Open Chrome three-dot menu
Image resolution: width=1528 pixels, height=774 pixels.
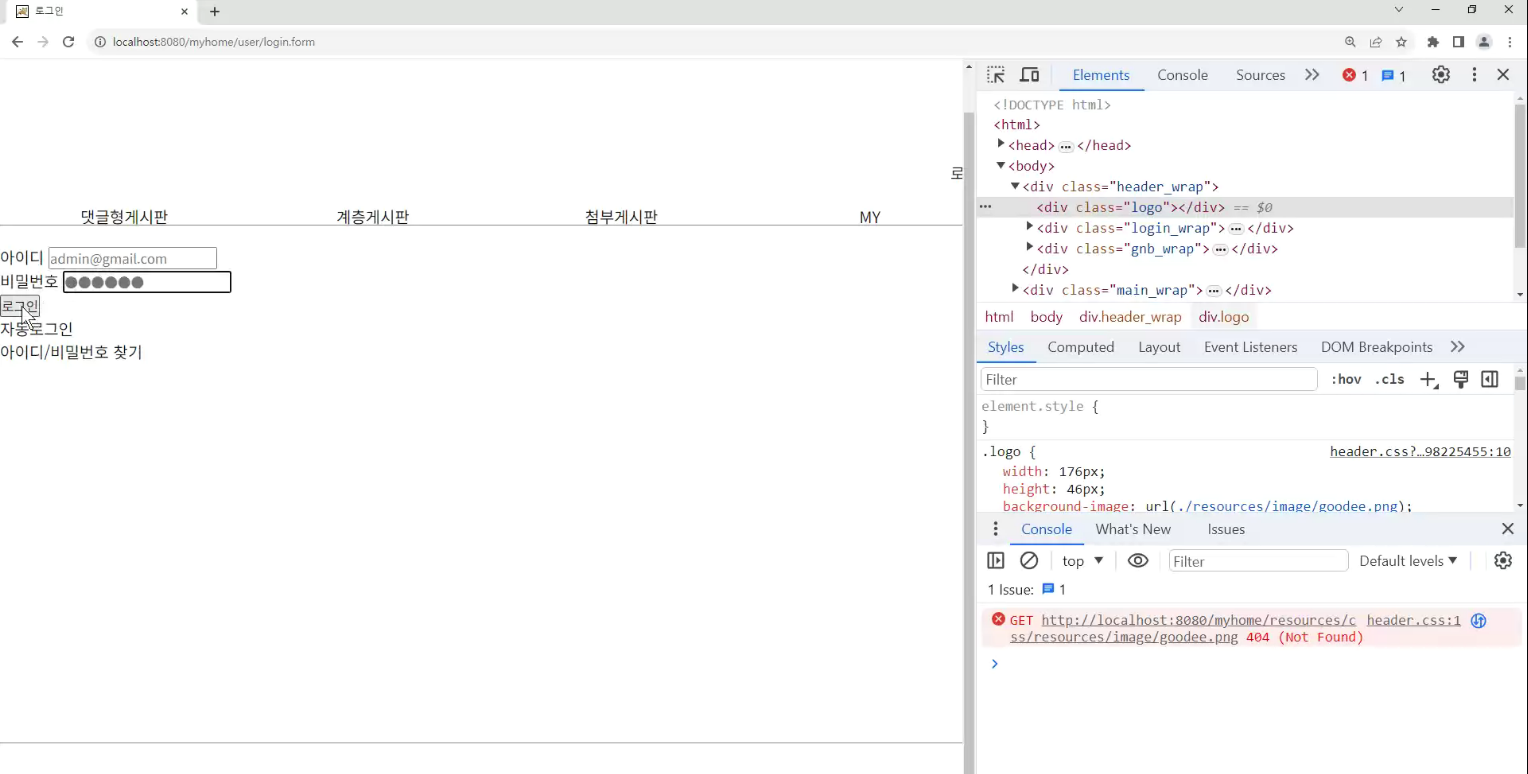click(x=1509, y=42)
